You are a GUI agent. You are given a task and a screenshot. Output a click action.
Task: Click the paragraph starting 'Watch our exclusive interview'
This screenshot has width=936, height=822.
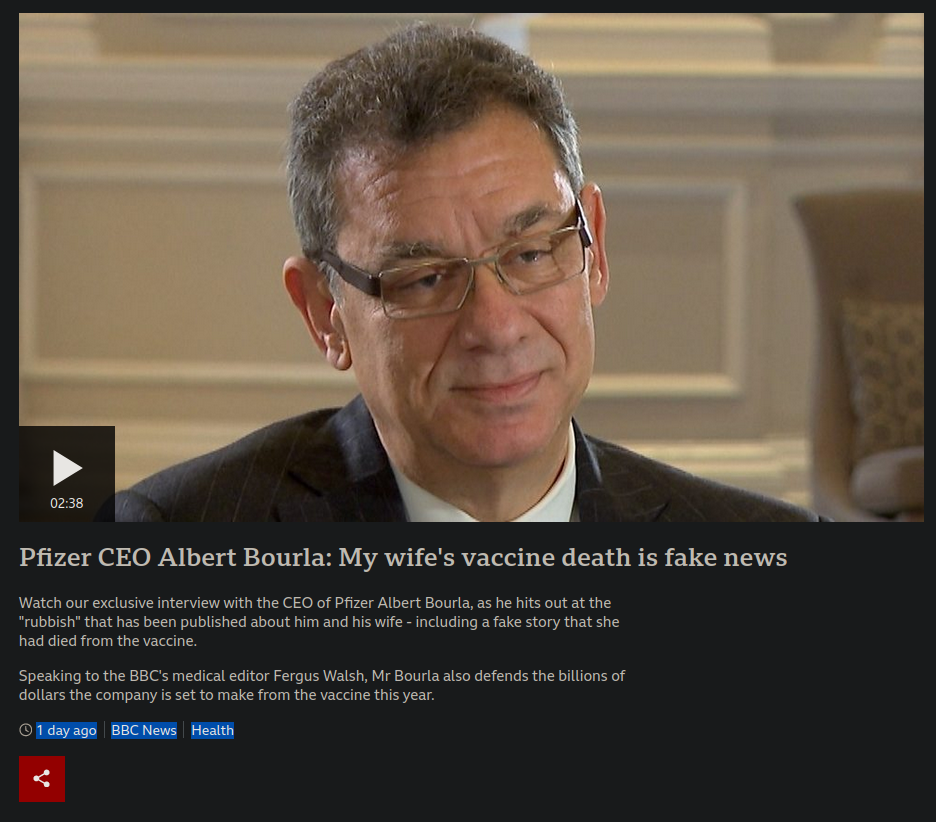(319, 621)
